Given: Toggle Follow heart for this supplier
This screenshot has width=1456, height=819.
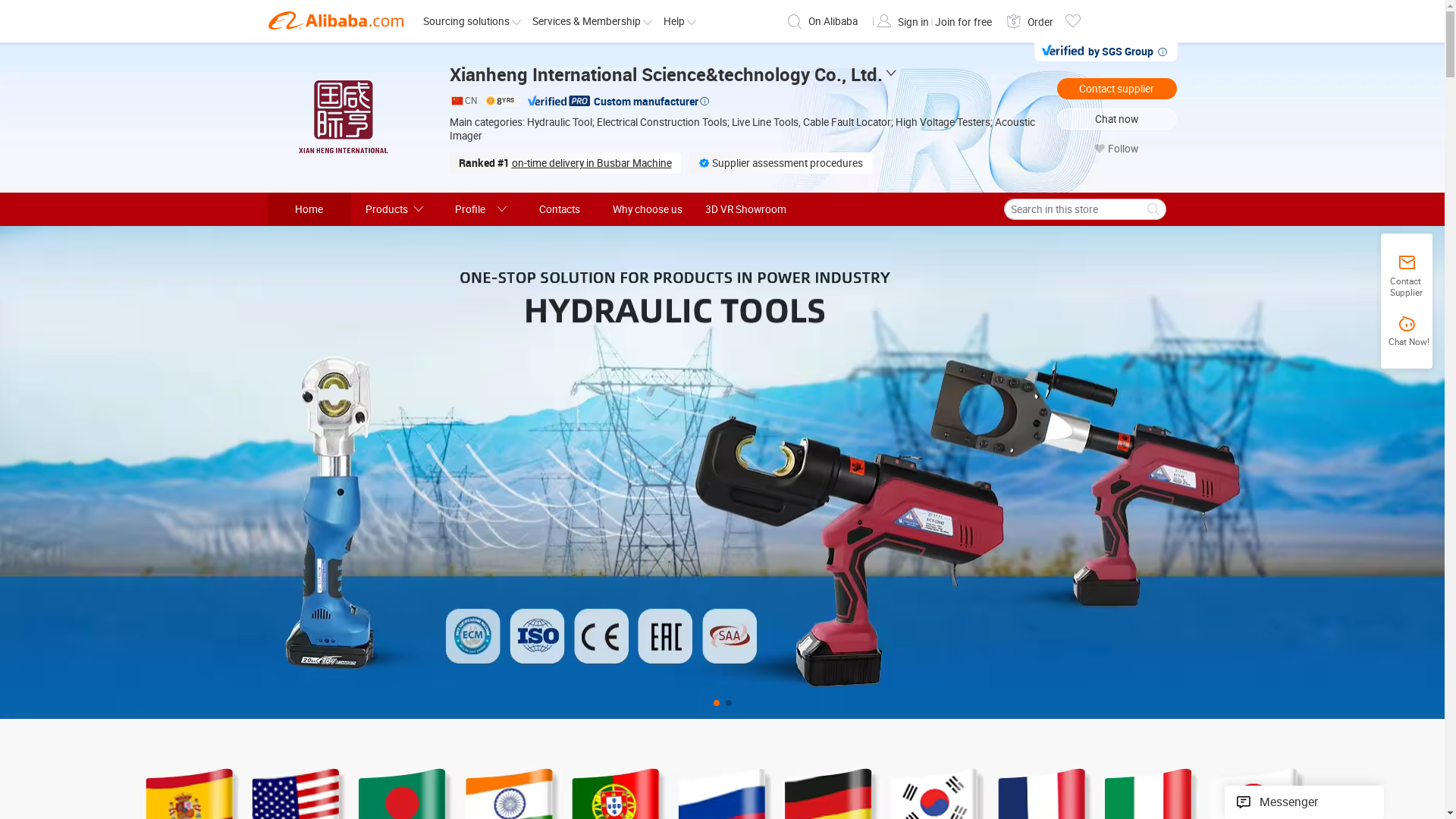Looking at the screenshot, I should 1100,149.
